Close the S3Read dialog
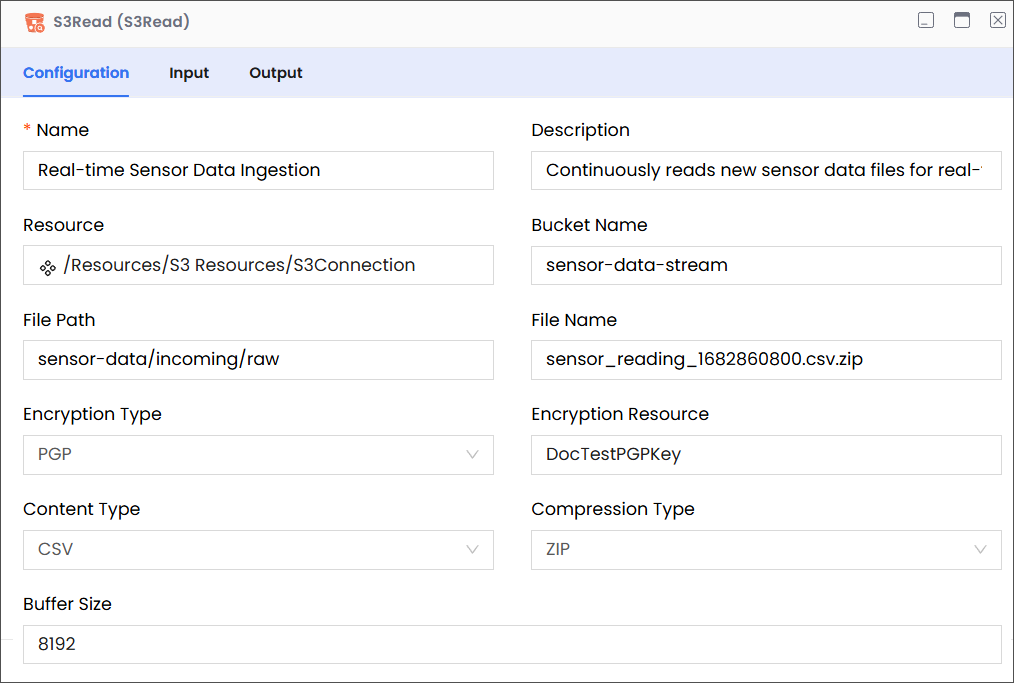This screenshot has height=683, width=1014. 998,20
